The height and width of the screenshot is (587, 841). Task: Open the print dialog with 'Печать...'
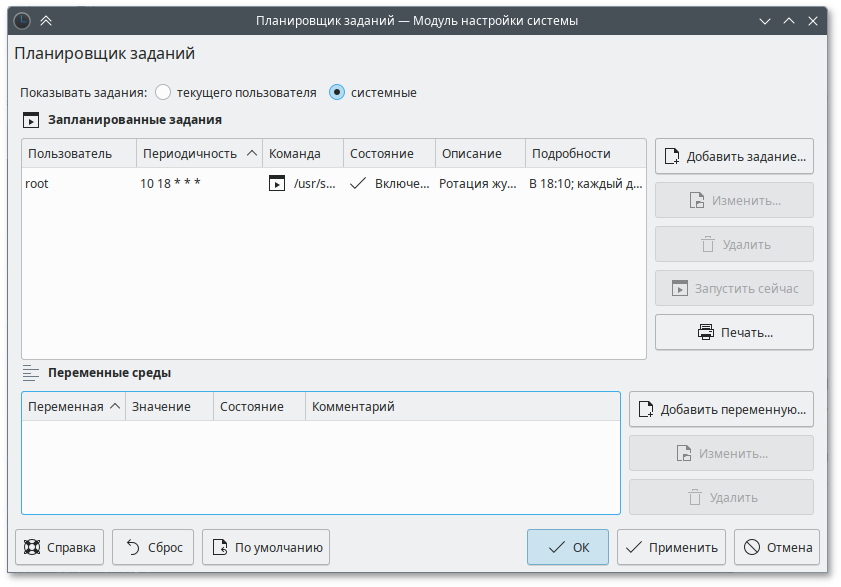pyautogui.click(x=734, y=332)
